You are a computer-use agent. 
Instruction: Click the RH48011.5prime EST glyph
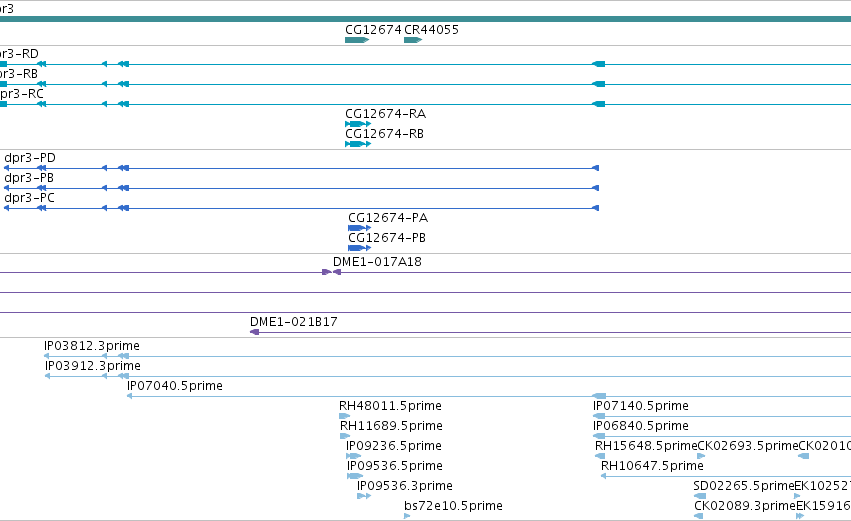click(x=345, y=416)
